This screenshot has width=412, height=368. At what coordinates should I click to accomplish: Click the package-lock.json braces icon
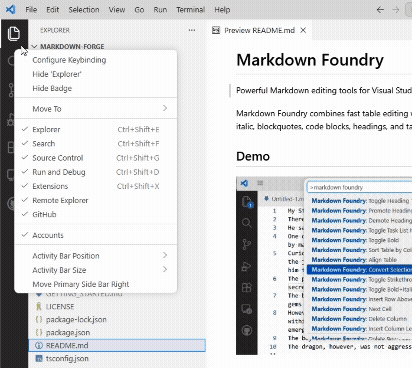click(39, 319)
